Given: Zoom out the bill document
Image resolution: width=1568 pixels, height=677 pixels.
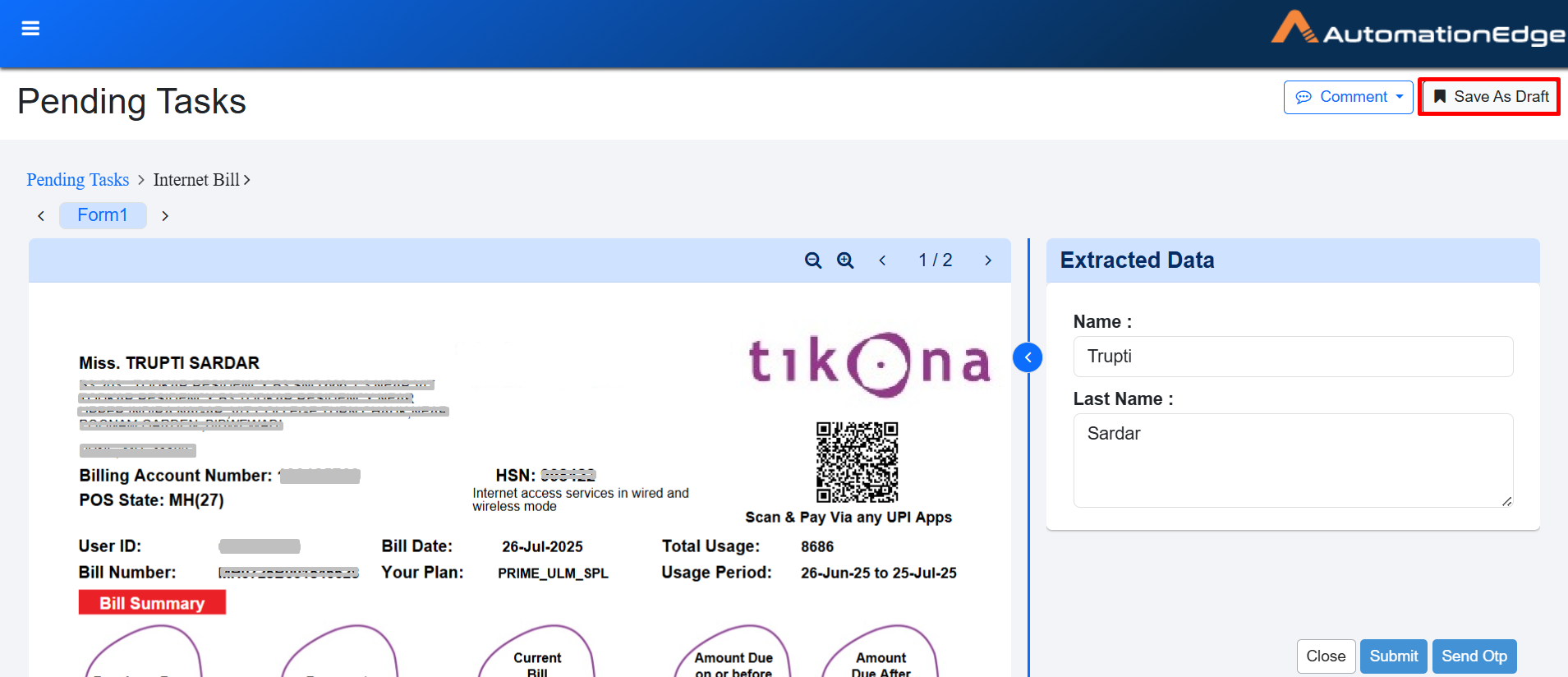Looking at the screenshot, I should [x=813, y=260].
